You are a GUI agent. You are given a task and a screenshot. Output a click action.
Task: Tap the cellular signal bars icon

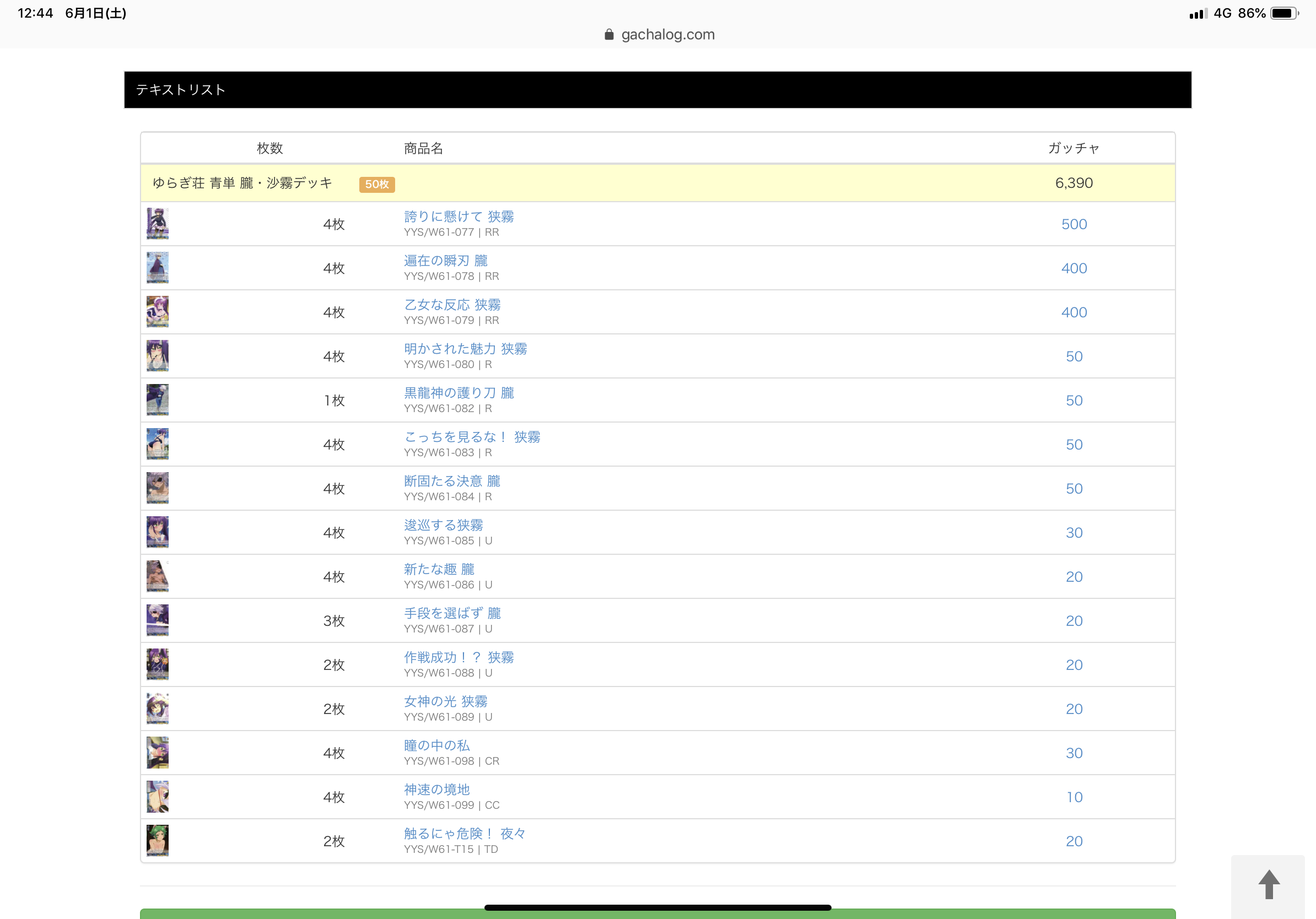pyautogui.click(x=1198, y=14)
